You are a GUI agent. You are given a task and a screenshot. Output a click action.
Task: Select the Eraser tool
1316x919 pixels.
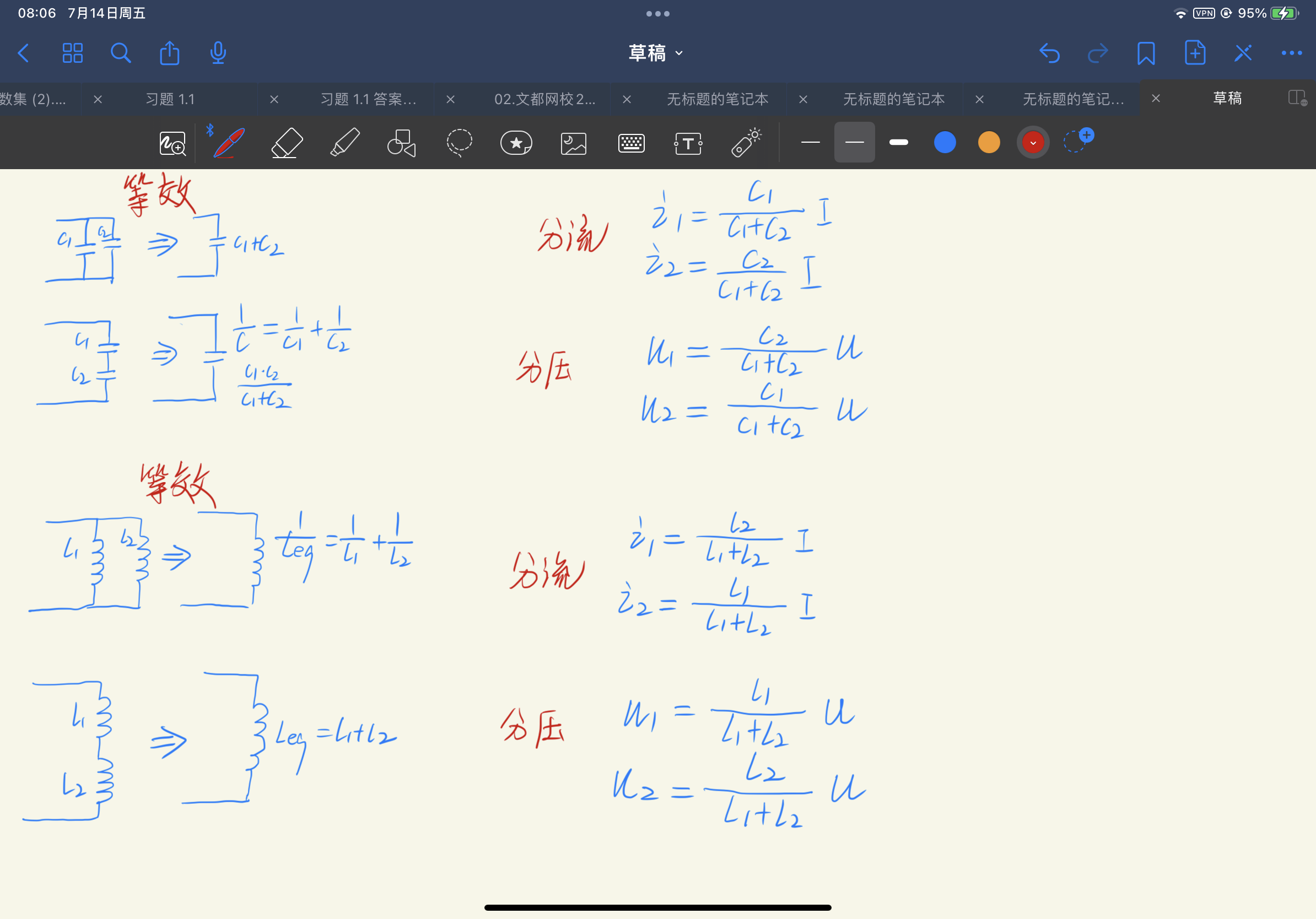click(287, 143)
